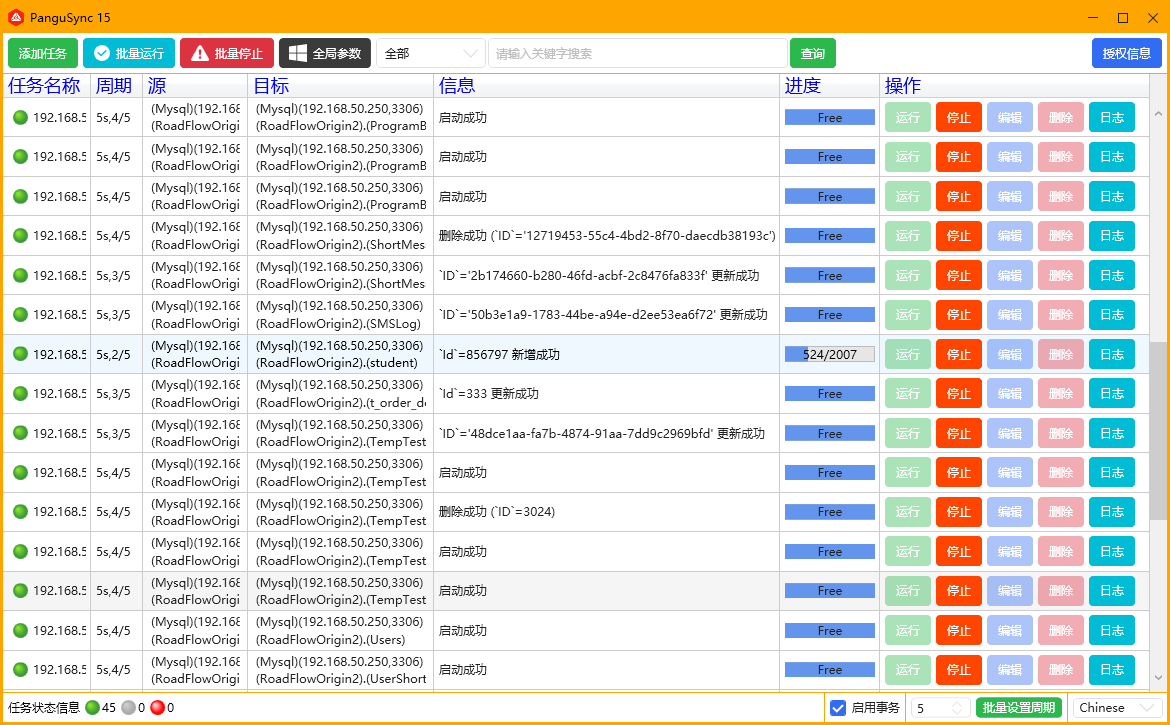Open 日志 for the `ID`=3024 row
1170x725 pixels.
coord(1112,512)
